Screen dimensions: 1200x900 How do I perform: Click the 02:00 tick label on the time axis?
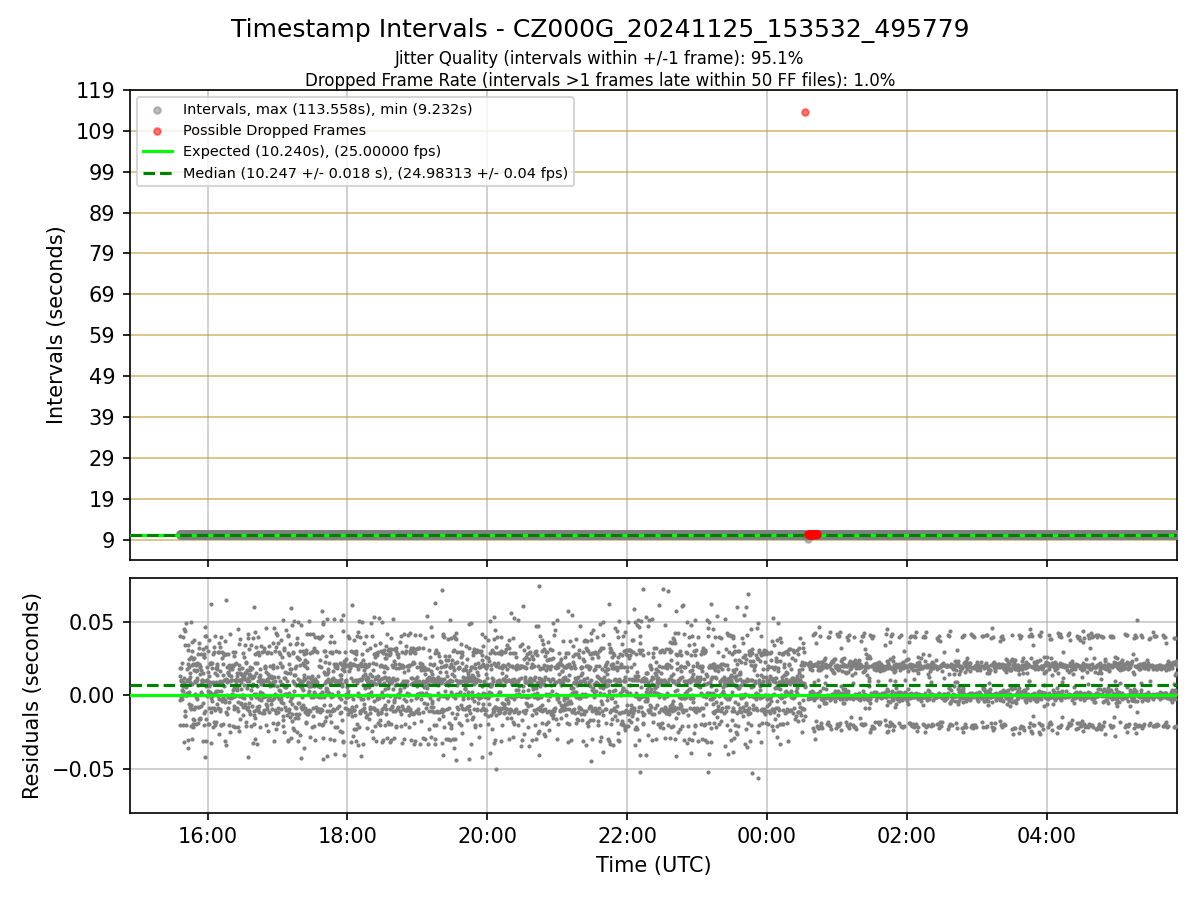tap(907, 836)
